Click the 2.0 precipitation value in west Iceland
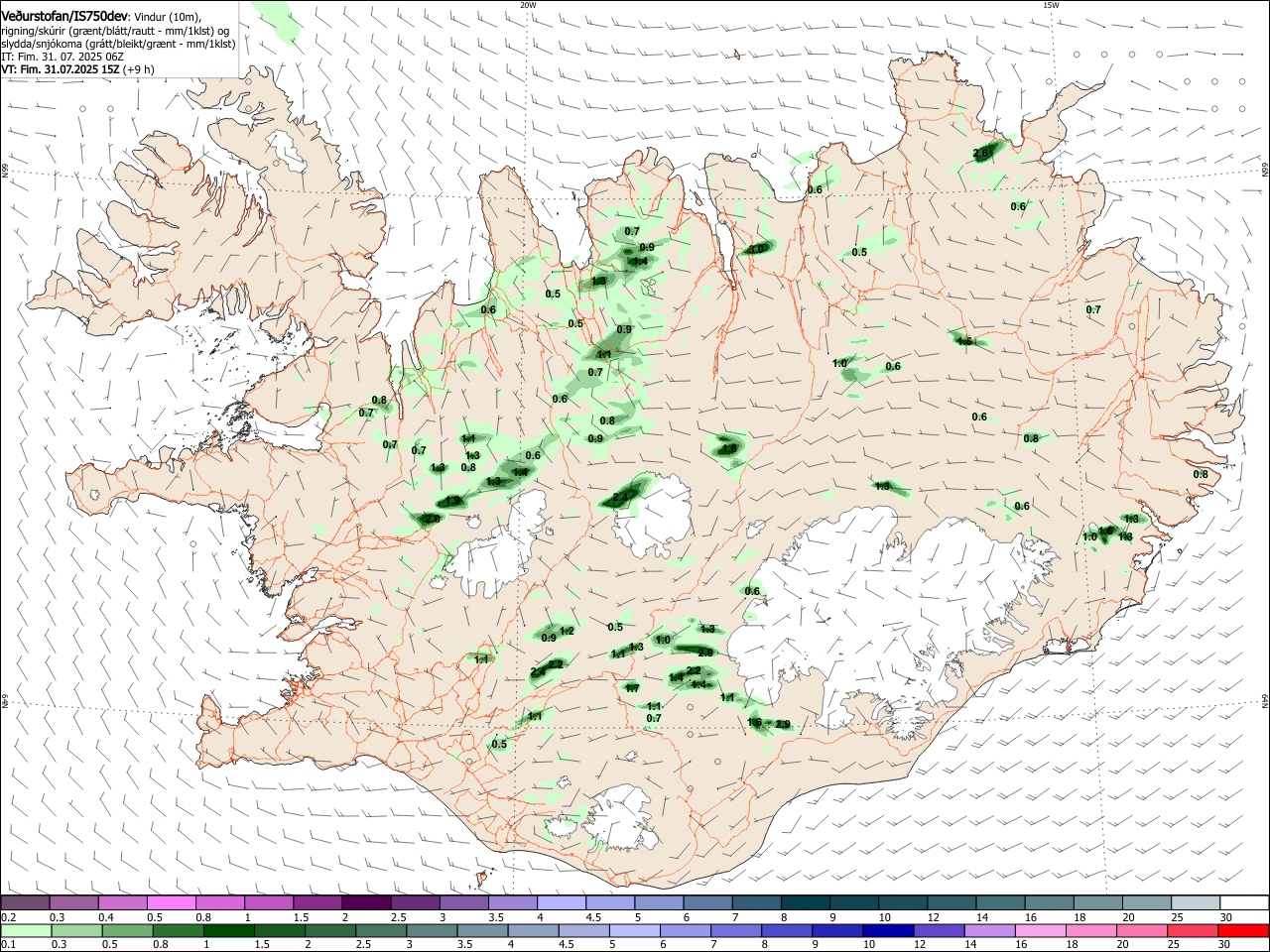The image size is (1270, 952). pyautogui.click(x=432, y=519)
